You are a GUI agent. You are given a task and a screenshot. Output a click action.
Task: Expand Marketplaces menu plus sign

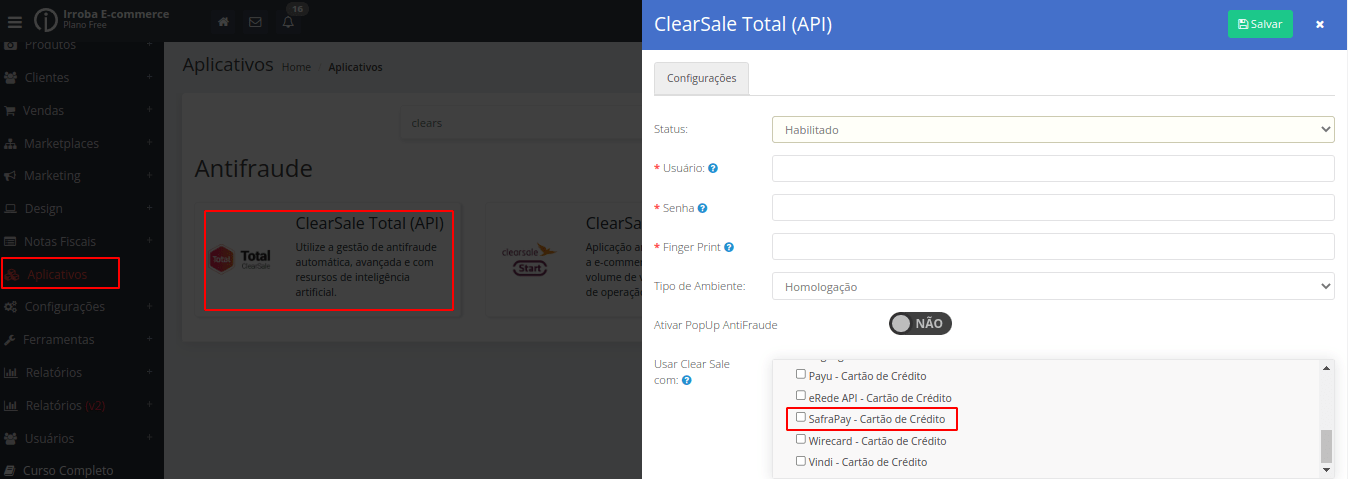click(149, 143)
